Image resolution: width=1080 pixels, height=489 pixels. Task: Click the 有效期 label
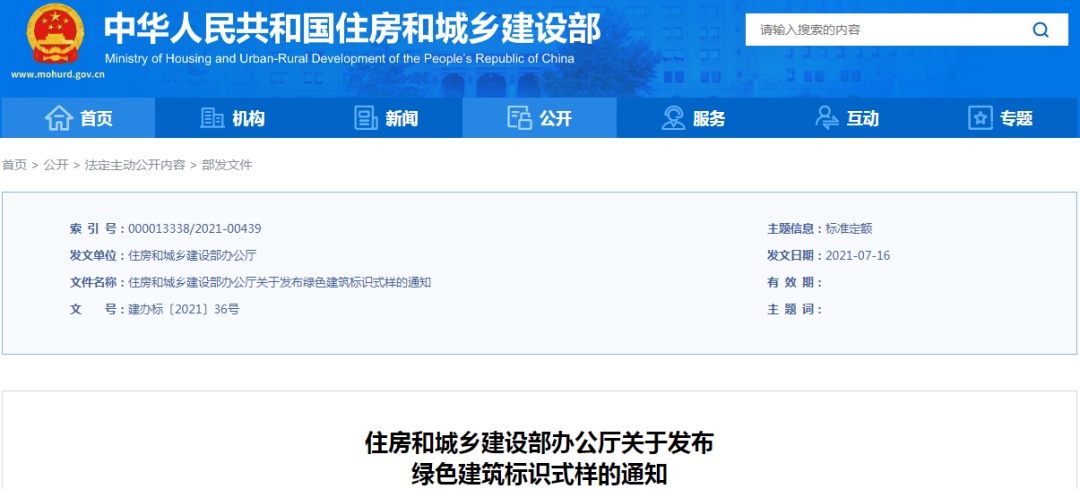(795, 282)
